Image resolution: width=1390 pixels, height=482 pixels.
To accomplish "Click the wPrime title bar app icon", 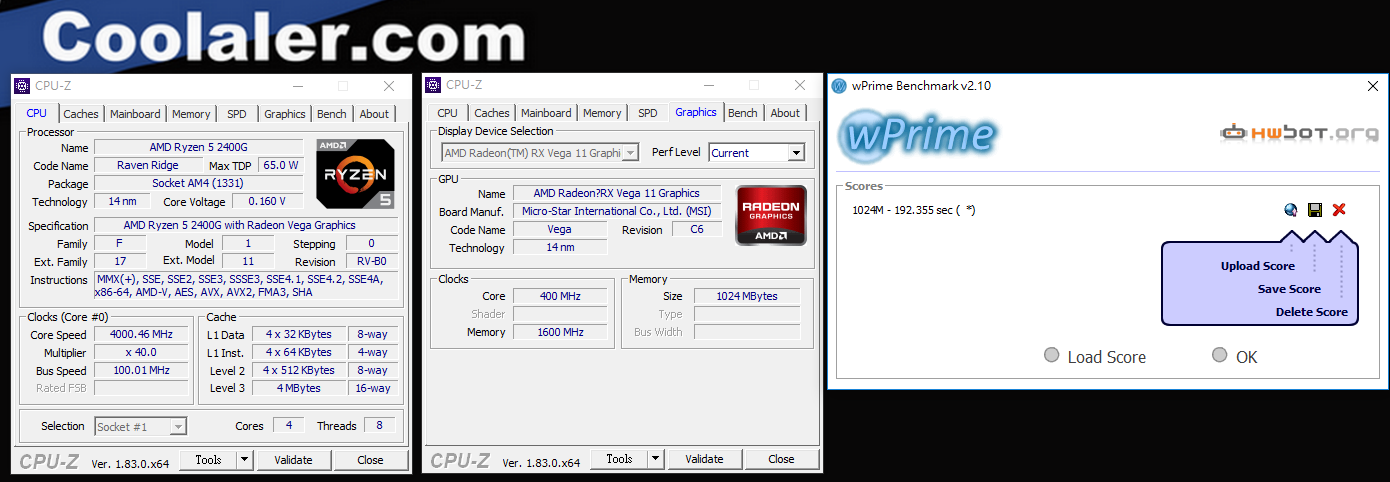I will pos(840,86).
